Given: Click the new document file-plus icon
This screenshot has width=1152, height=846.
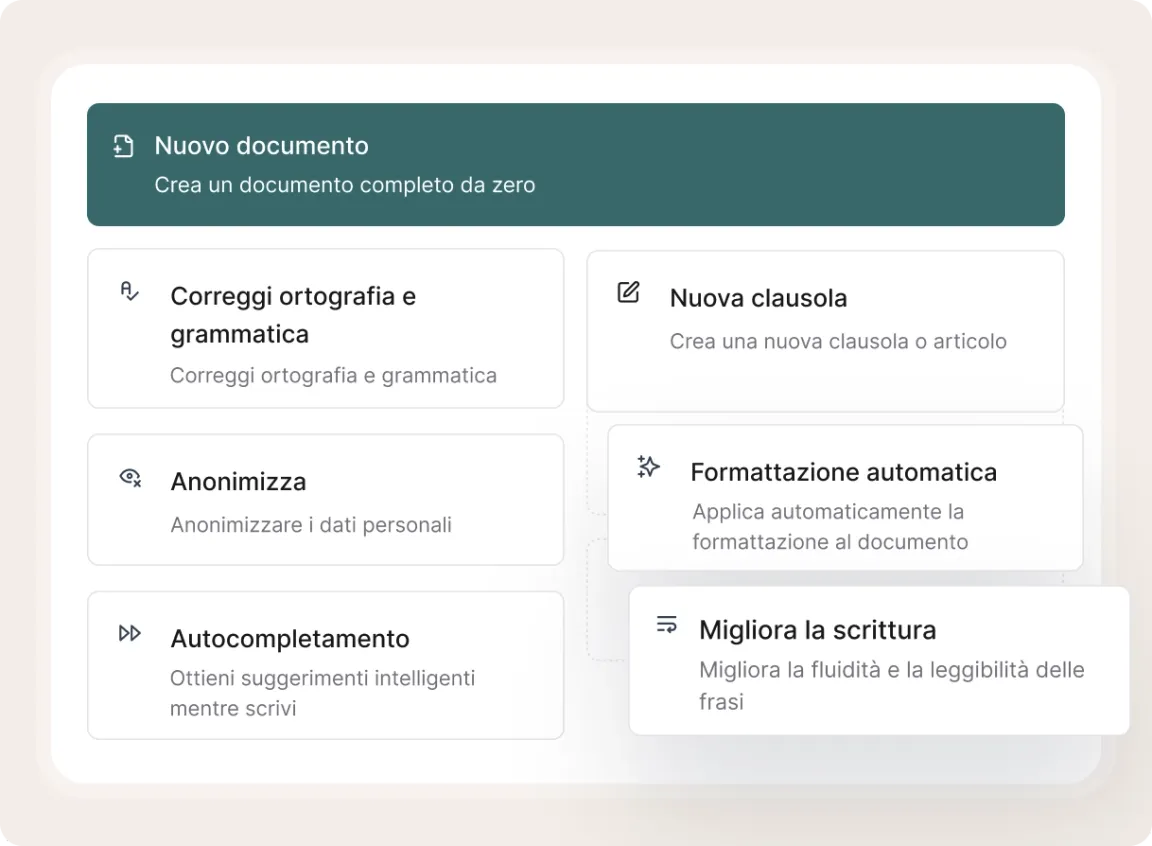Looking at the screenshot, I should (123, 146).
